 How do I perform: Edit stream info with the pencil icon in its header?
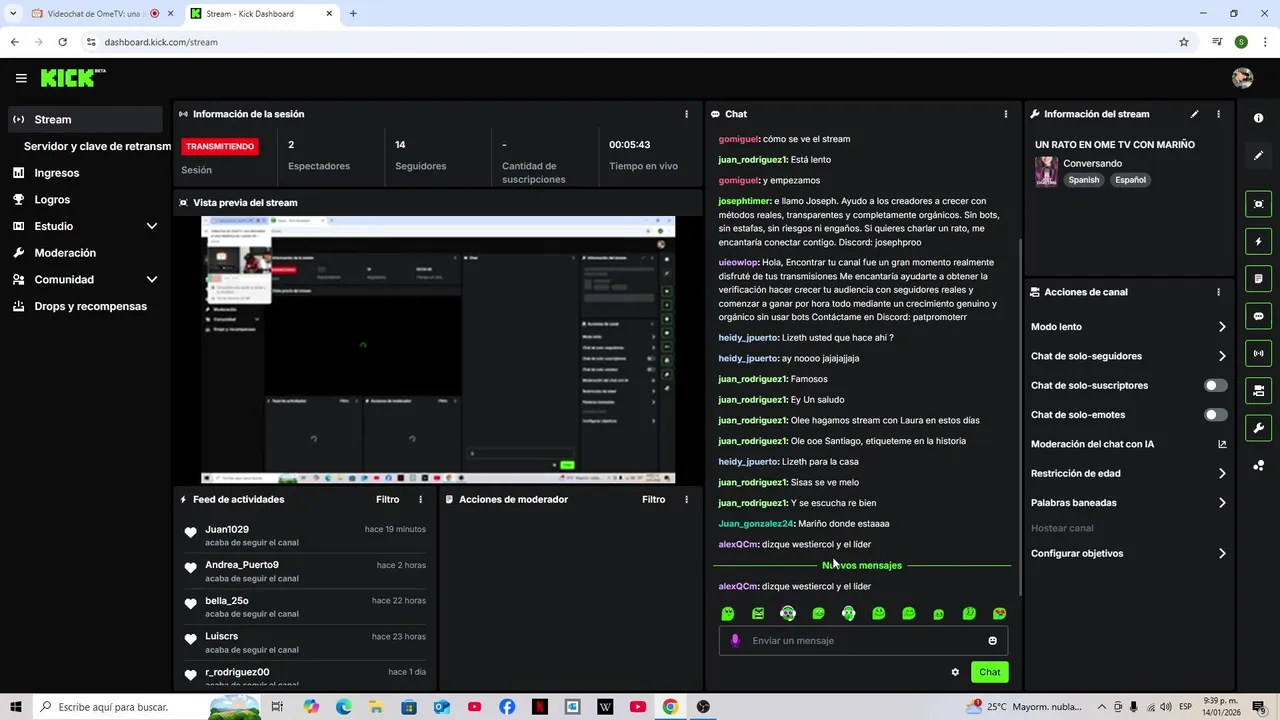(1194, 114)
